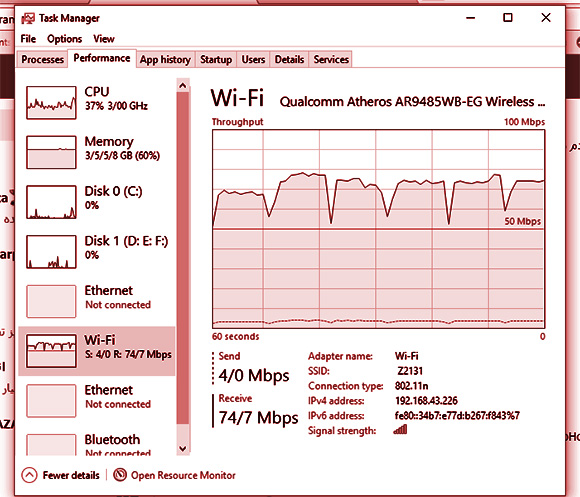This screenshot has width=580, height=497.
Task: Click the Task Manager title bar icon
Action: click(x=28, y=18)
